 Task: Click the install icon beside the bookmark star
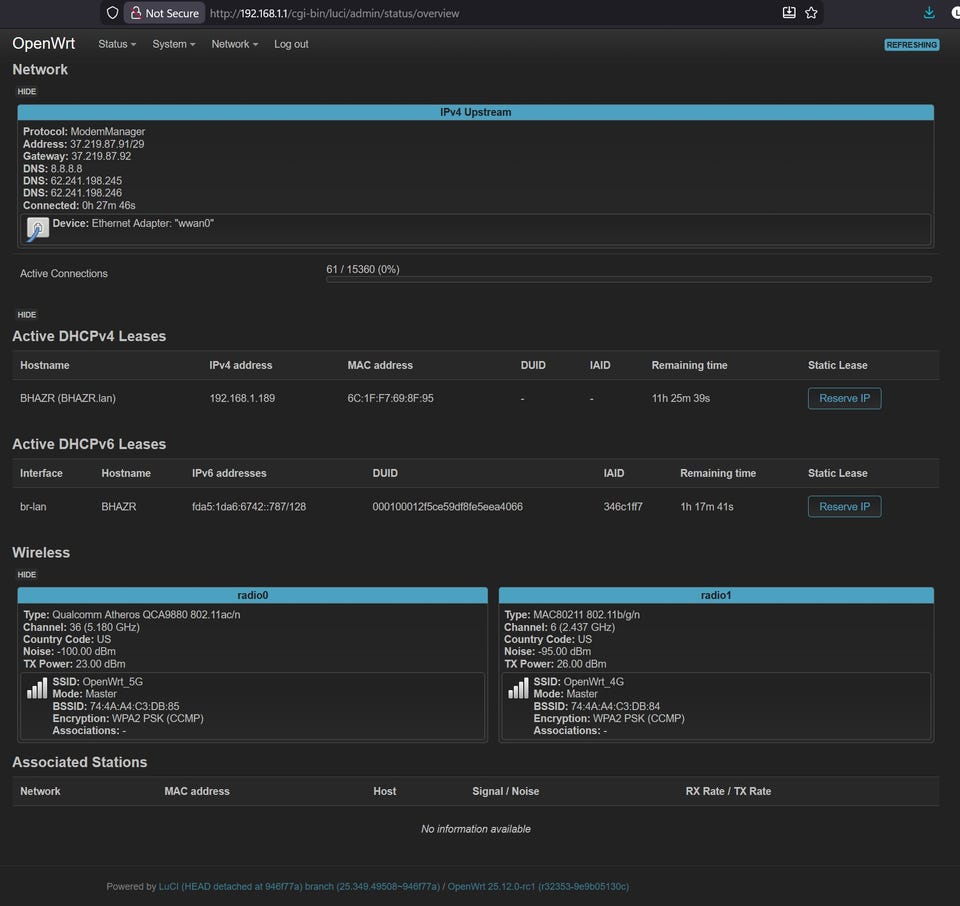point(789,13)
